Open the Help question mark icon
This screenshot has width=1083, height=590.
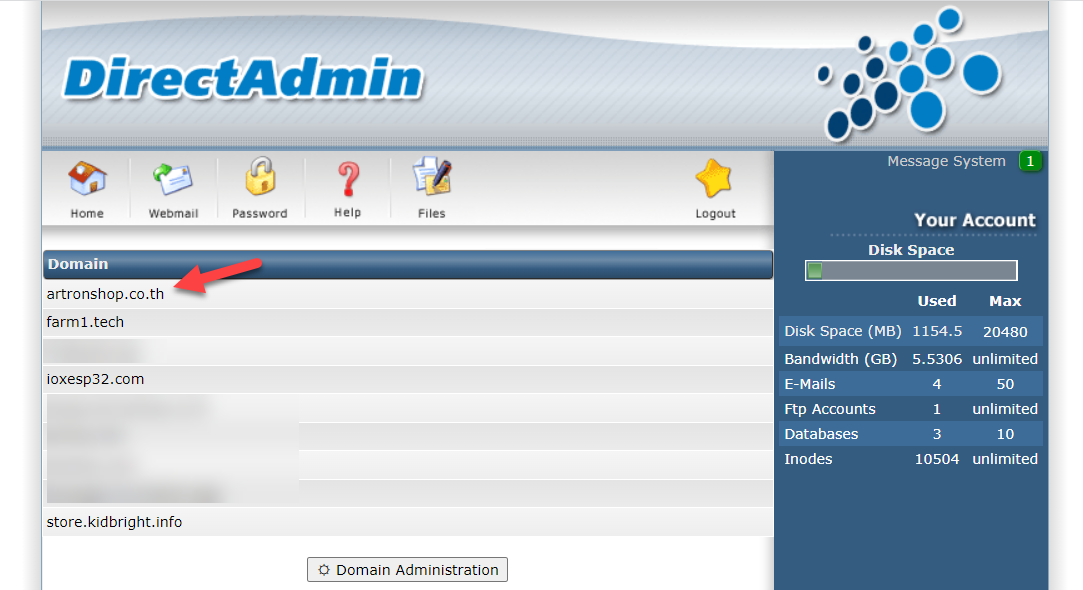pyautogui.click(x=348, y=180)
